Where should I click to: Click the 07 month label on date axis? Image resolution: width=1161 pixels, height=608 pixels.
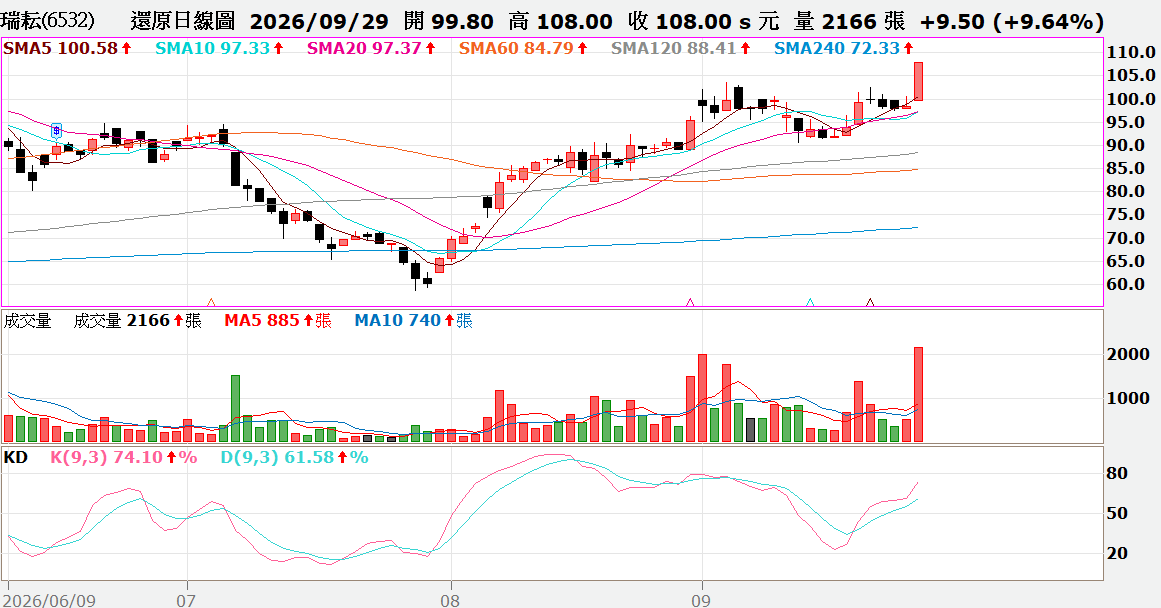point(186,599)
